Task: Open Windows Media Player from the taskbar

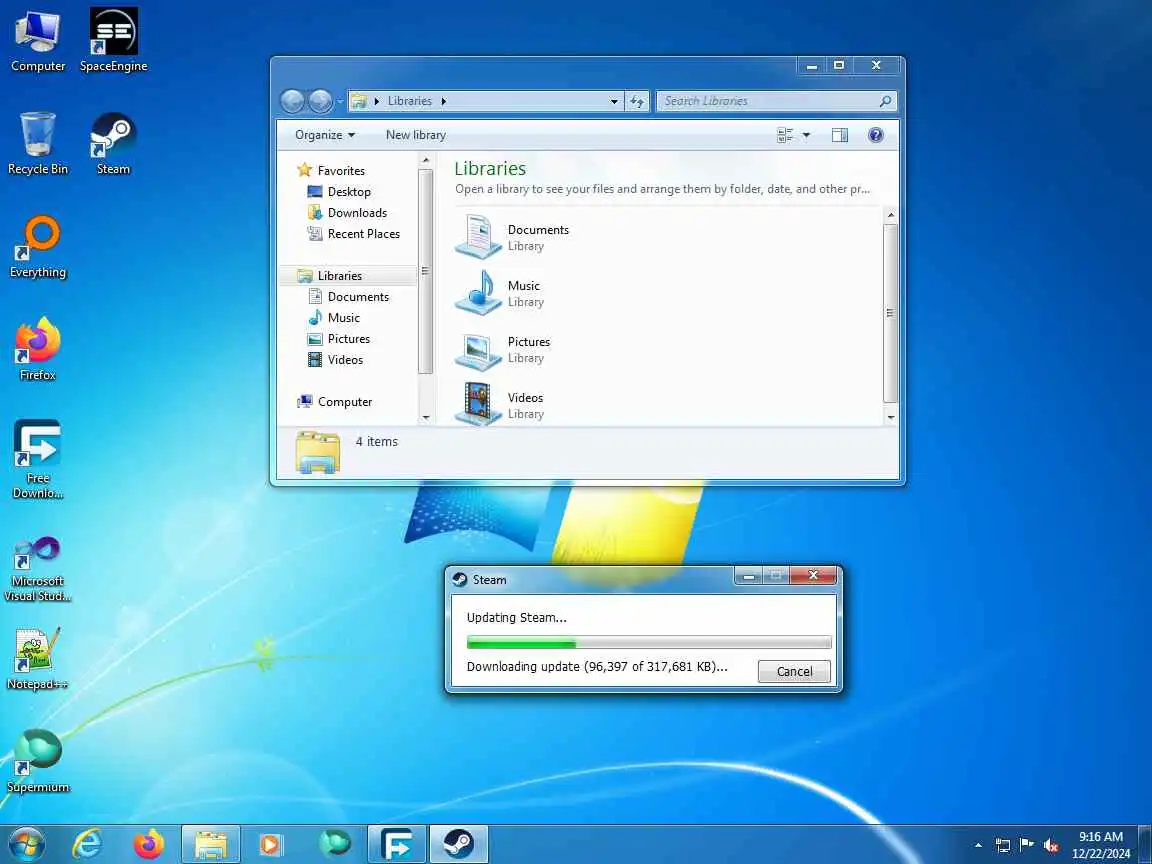Action: 271,844
